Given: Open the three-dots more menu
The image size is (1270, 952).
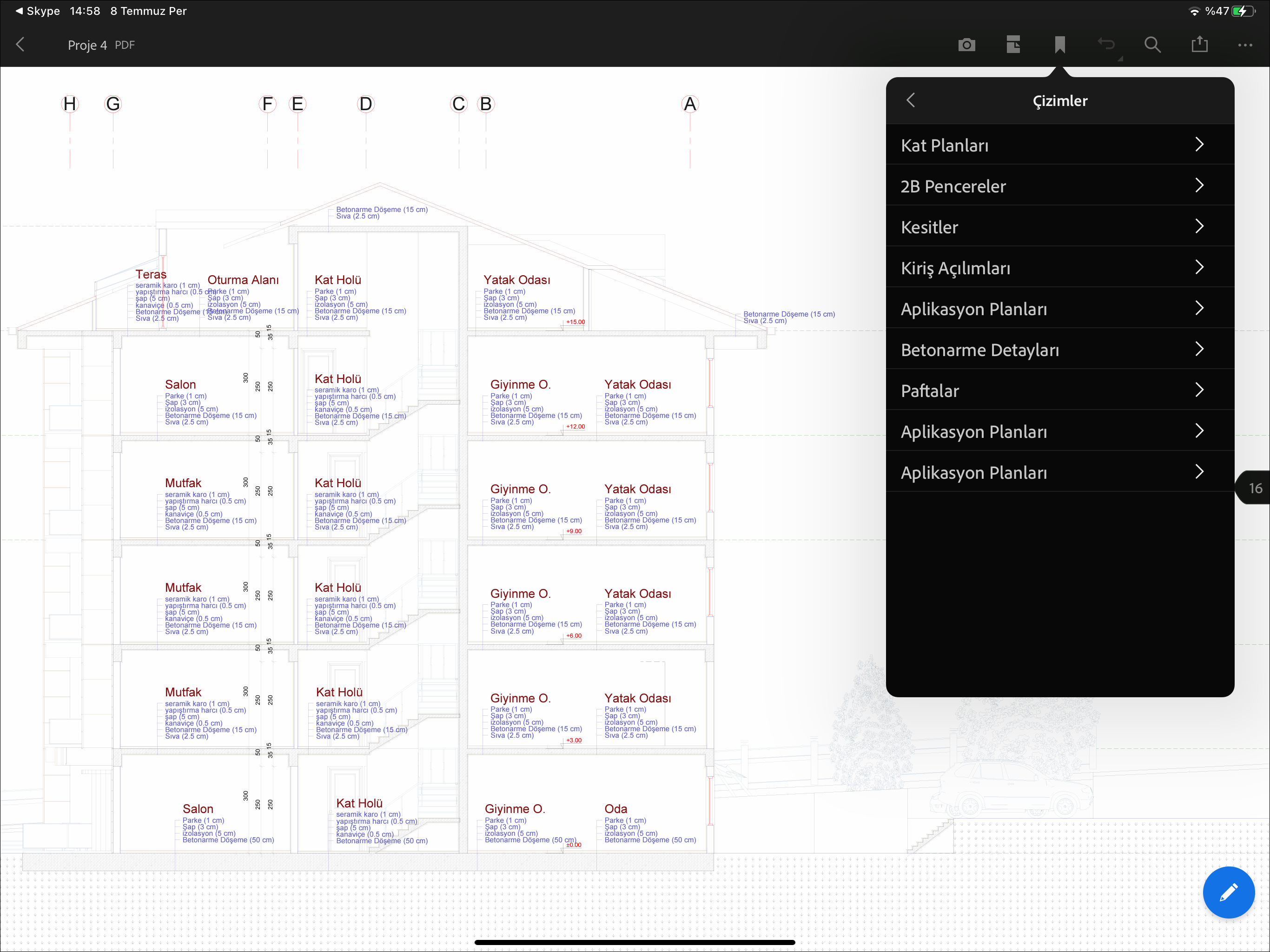Looking at the screenshot, I should point(1245,45).
